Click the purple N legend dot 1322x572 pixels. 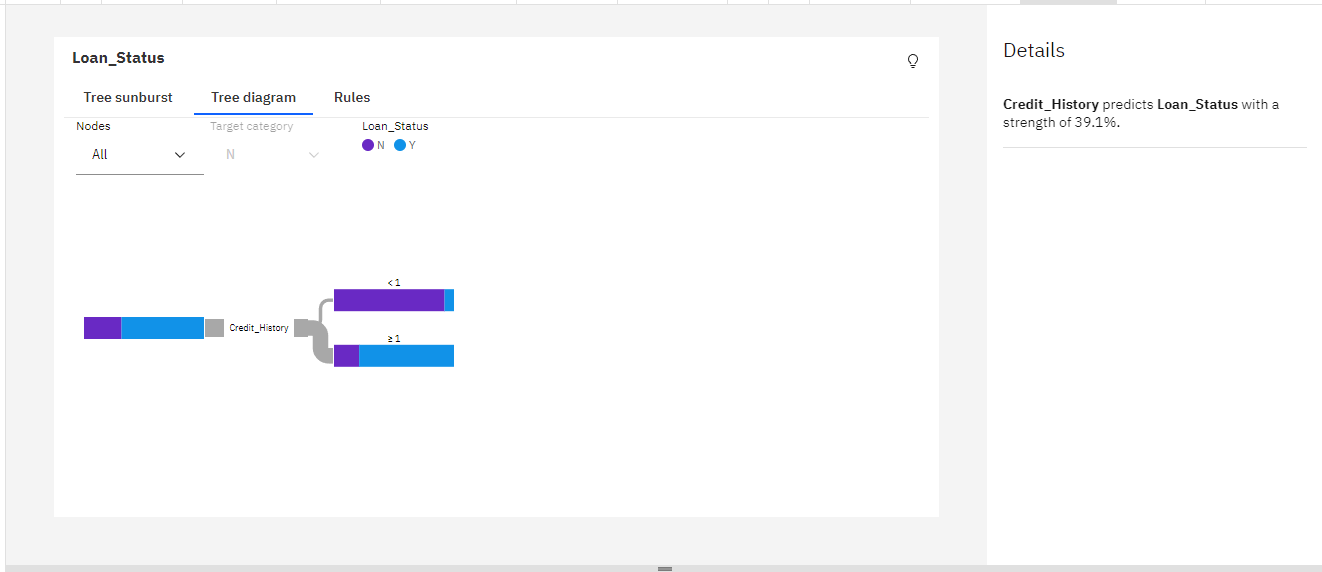(x=368, y=145)
